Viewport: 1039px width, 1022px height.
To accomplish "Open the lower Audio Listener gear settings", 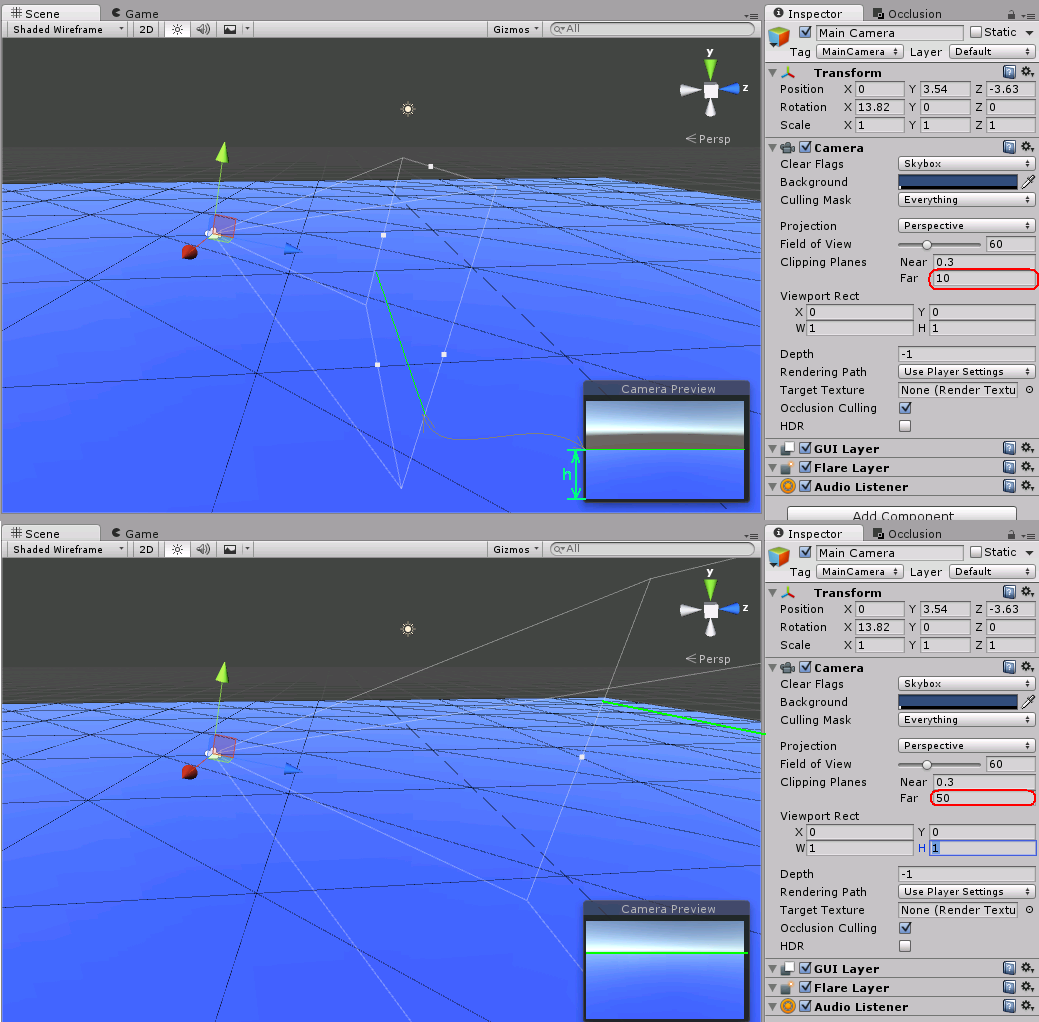I will click(x=1027, y=1006).
